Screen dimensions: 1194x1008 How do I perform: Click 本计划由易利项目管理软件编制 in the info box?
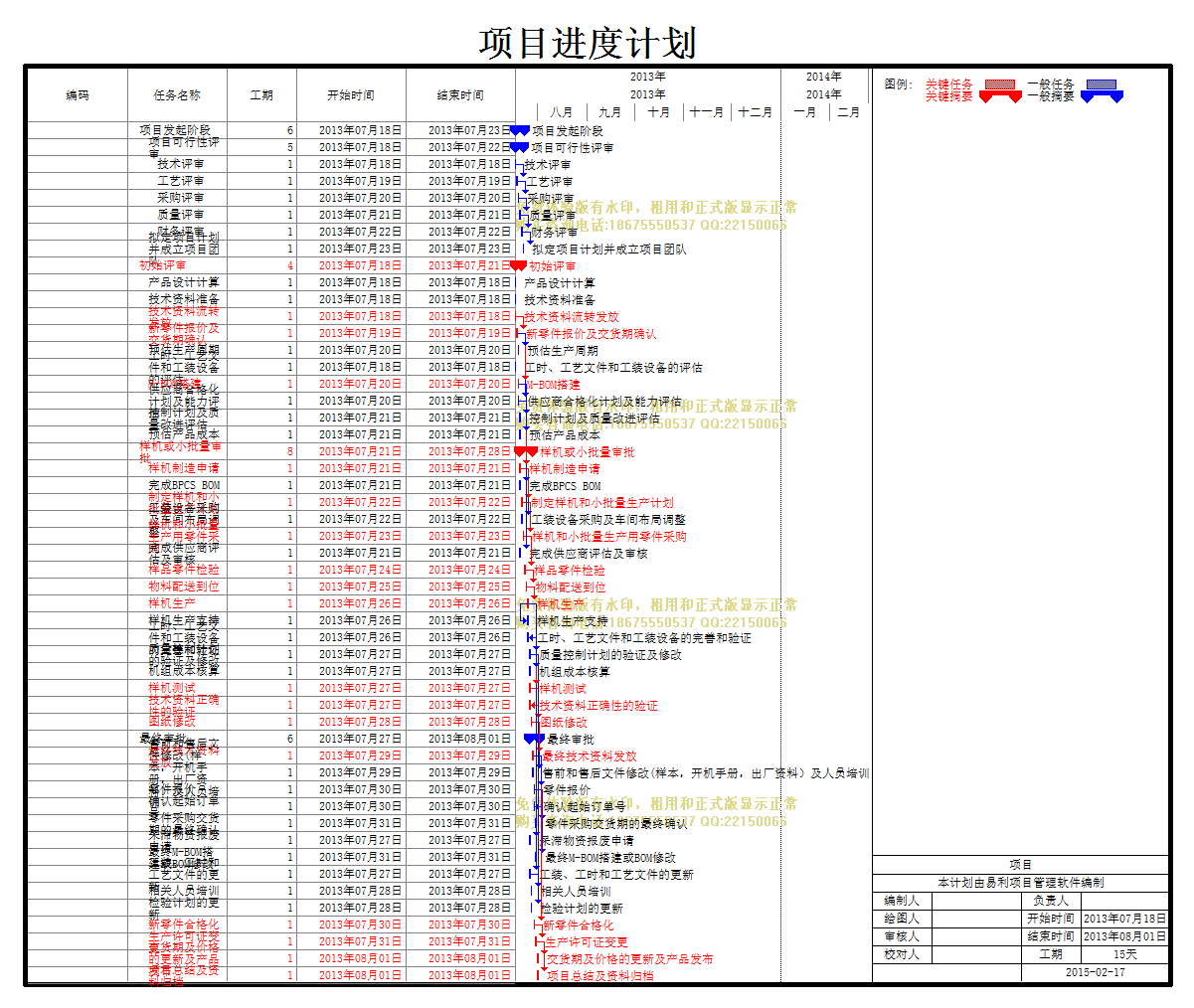tap(1020, 883)
